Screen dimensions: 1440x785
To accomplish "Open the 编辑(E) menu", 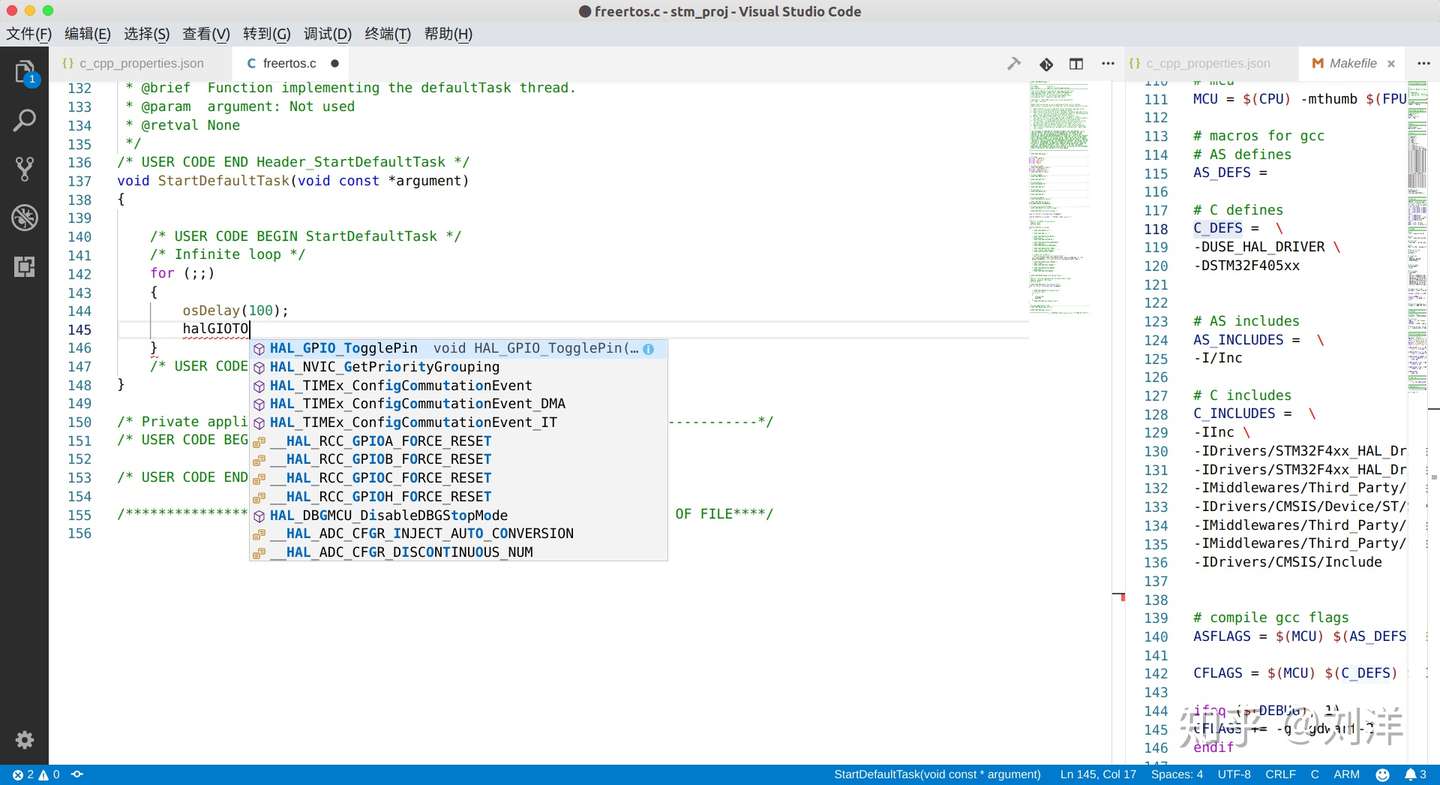I will click(x=87, y=34).
